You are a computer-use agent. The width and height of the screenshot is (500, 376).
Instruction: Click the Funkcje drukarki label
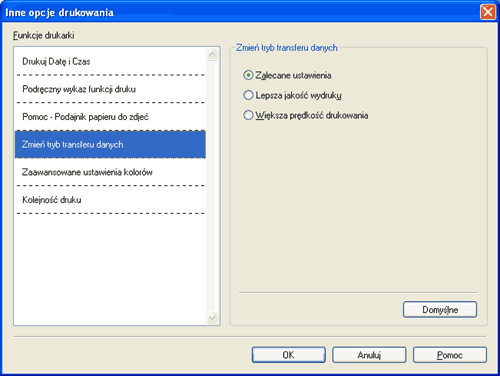[x=44, y=35]
